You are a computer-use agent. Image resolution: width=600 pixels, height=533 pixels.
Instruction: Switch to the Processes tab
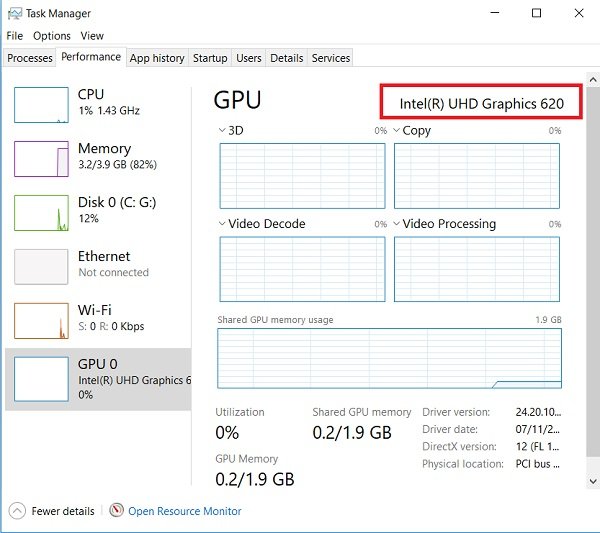[x=30, y=58]
